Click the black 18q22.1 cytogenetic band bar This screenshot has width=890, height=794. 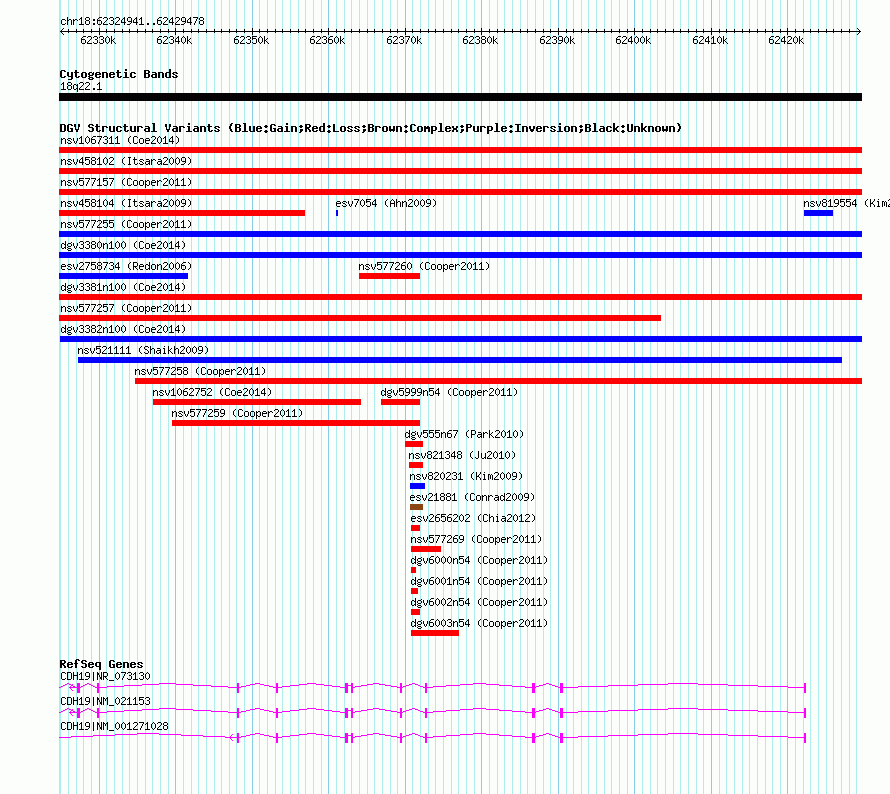pos(460,97)
